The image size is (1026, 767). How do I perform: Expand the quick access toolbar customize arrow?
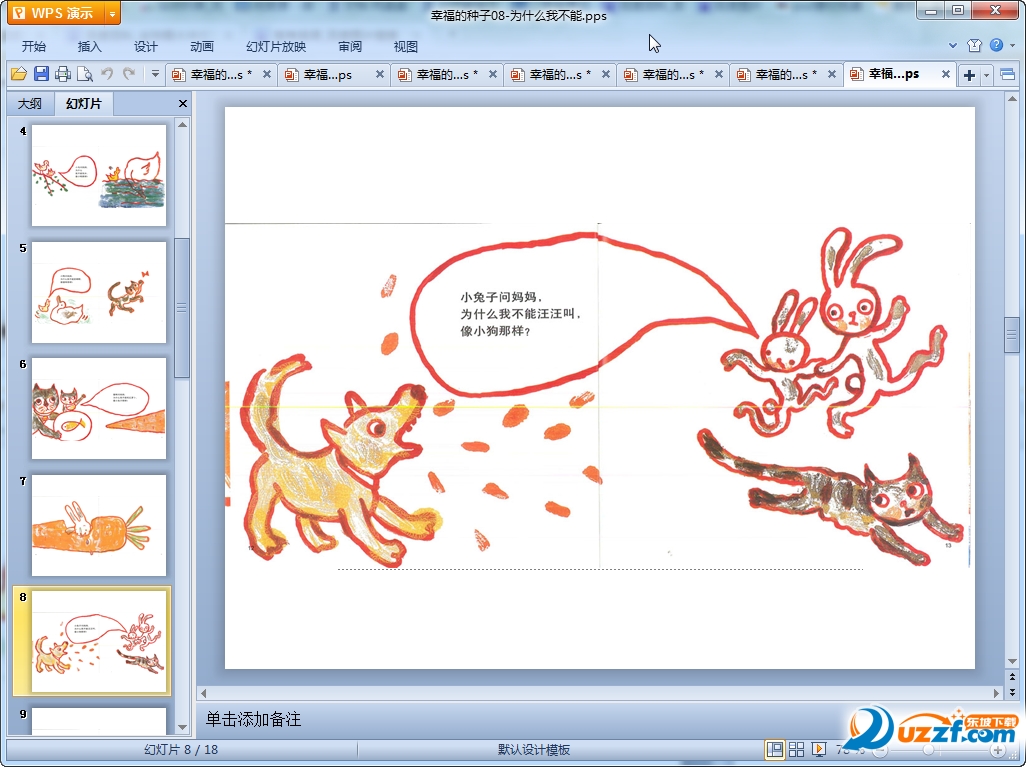(x=155, y=74)
